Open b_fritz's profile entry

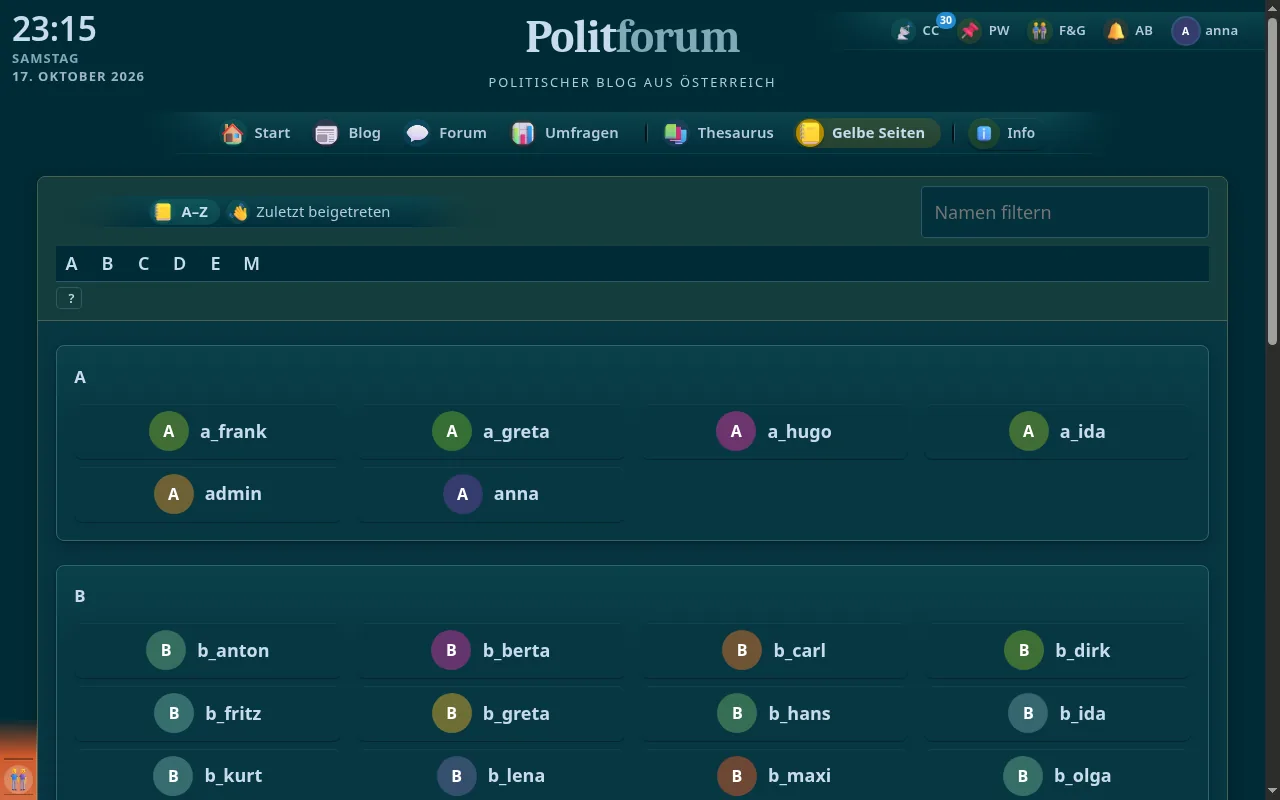(x=208, y=713)
